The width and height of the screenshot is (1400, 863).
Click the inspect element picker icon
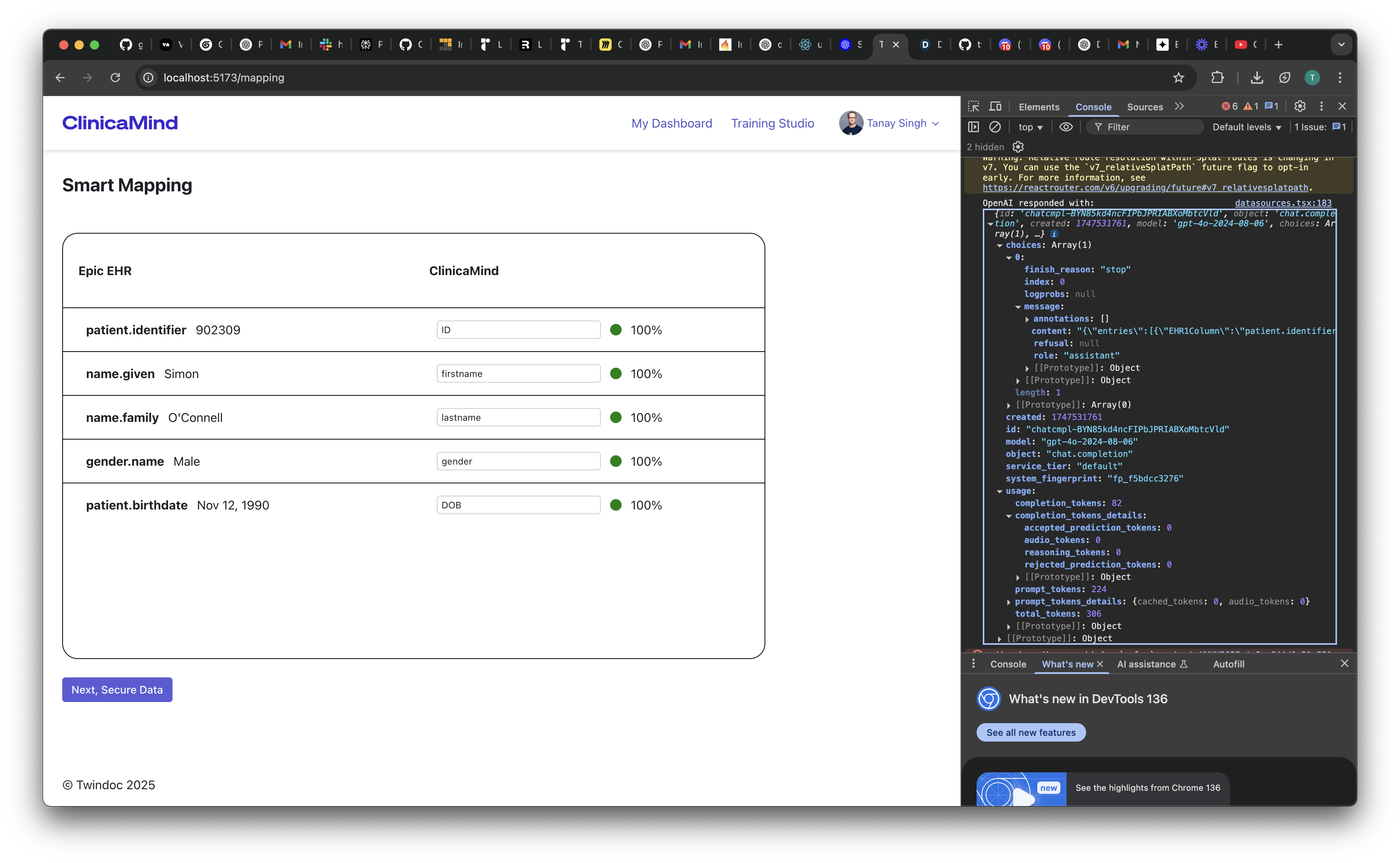tap(974, 107)
